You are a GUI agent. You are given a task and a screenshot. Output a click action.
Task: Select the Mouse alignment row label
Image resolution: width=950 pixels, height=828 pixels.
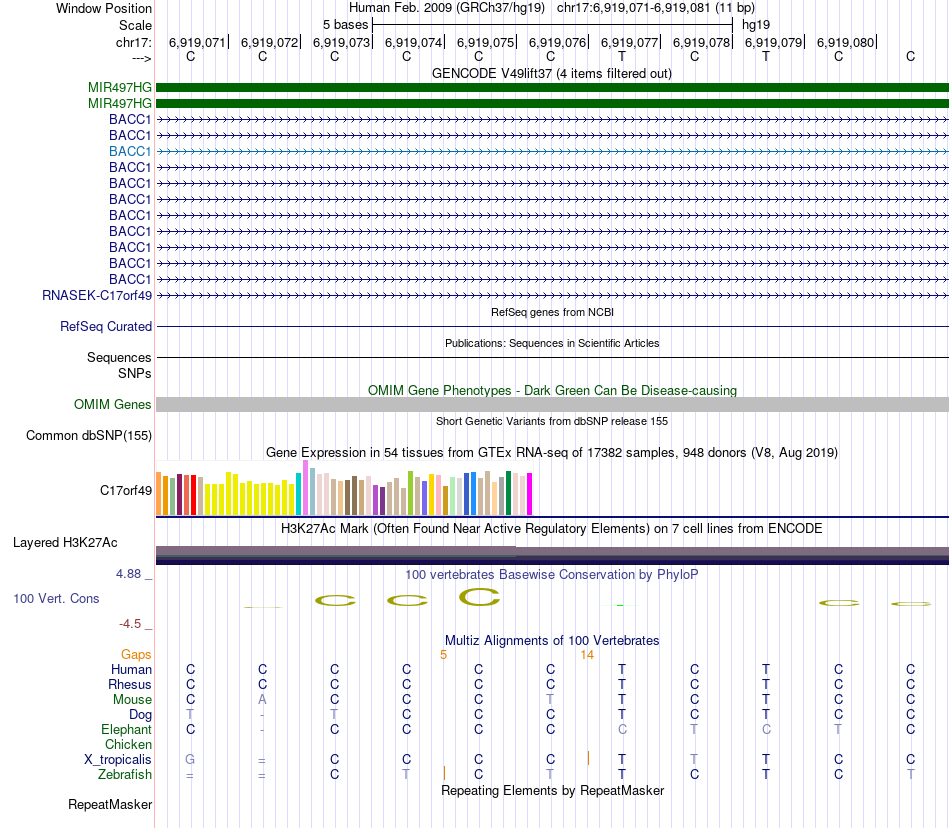(x=132, y=700)
